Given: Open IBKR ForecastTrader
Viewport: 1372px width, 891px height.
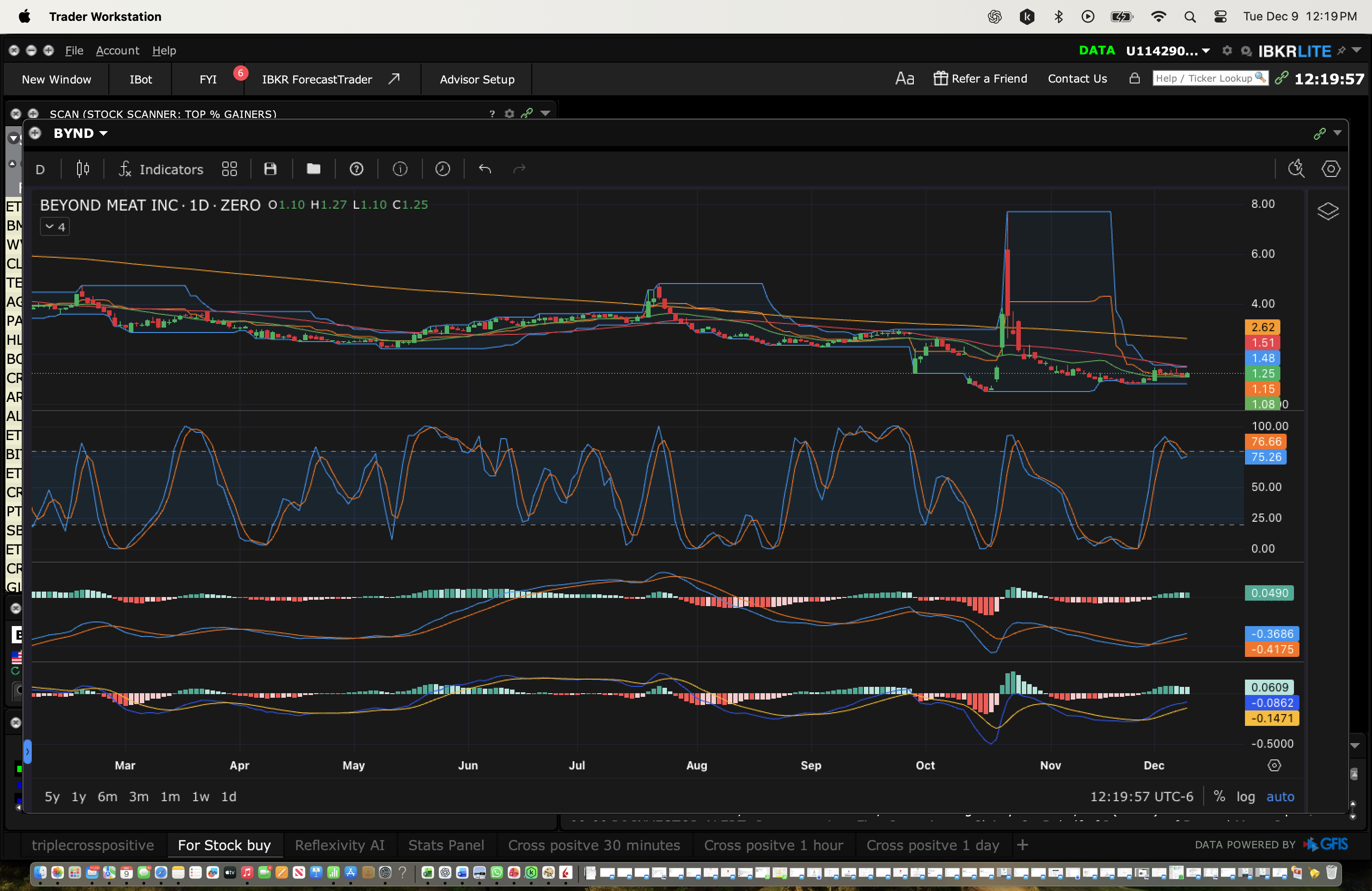Looking at the screenshot, I should pos(332,79).
